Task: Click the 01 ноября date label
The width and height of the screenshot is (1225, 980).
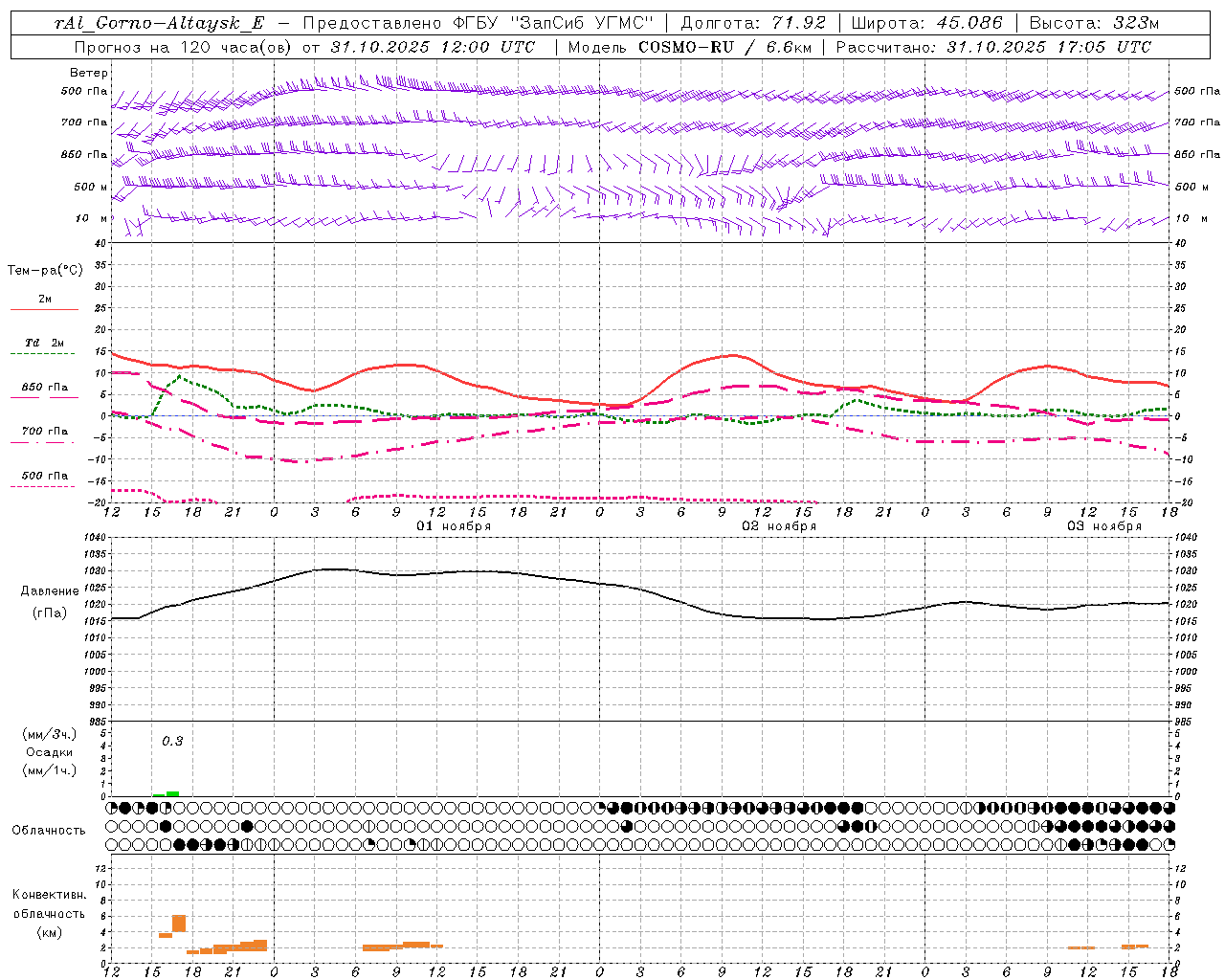Action: click(x=454, y=526)
